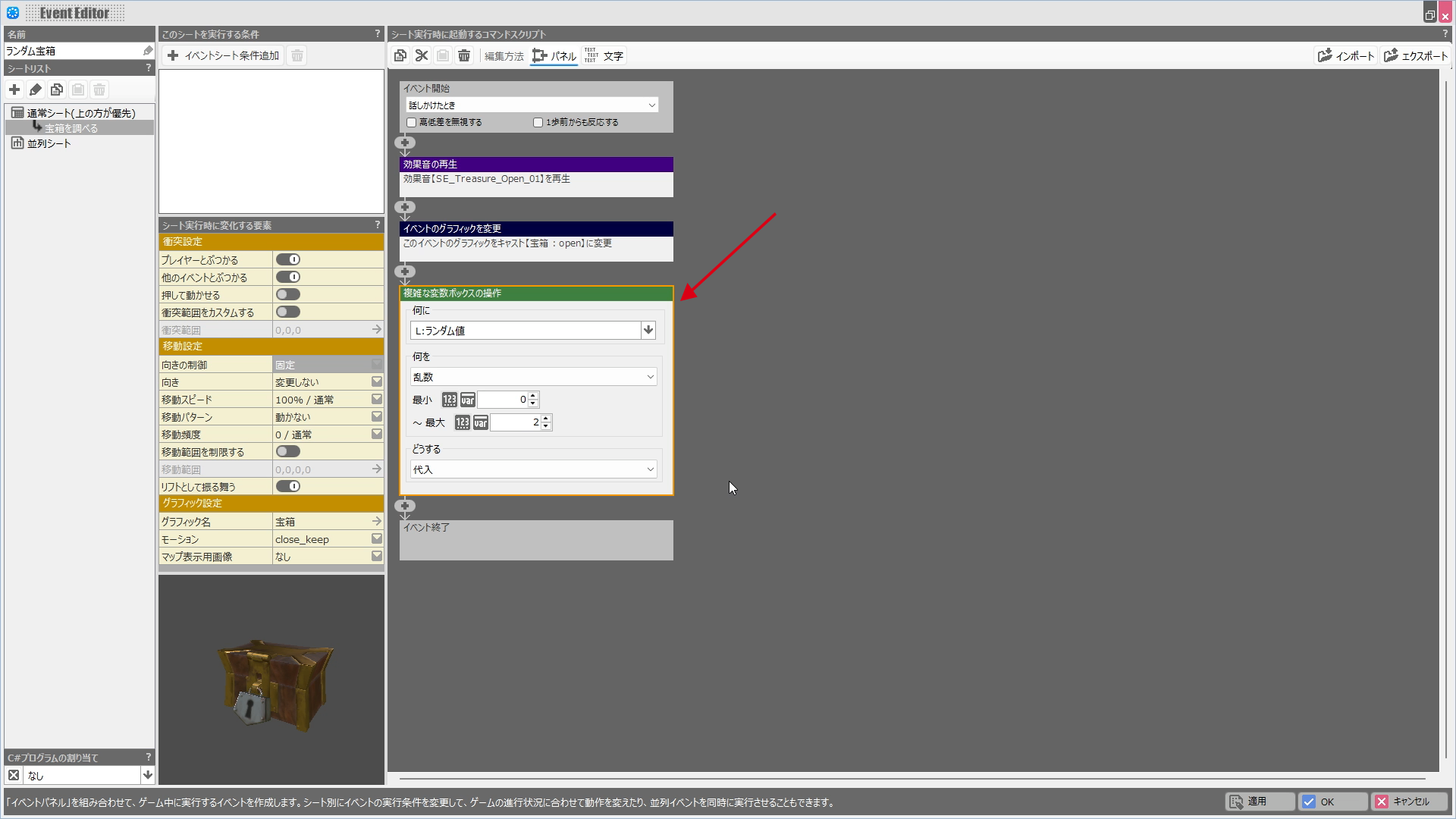The width and height of the screenshot is (1456, 819).
Task: Open the event start trigger dropdown 話しかけたとき
Action: 532,105
